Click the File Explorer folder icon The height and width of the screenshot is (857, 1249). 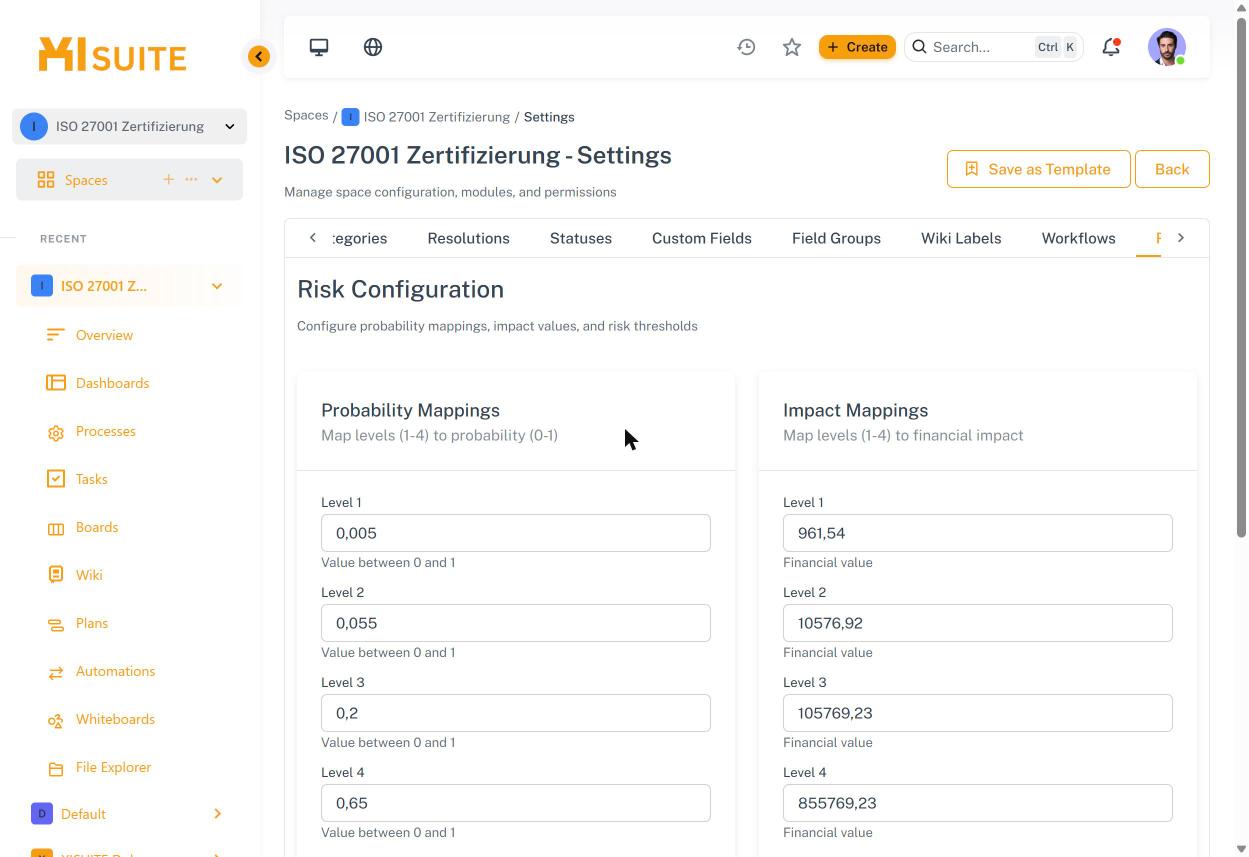click(56, 768)
